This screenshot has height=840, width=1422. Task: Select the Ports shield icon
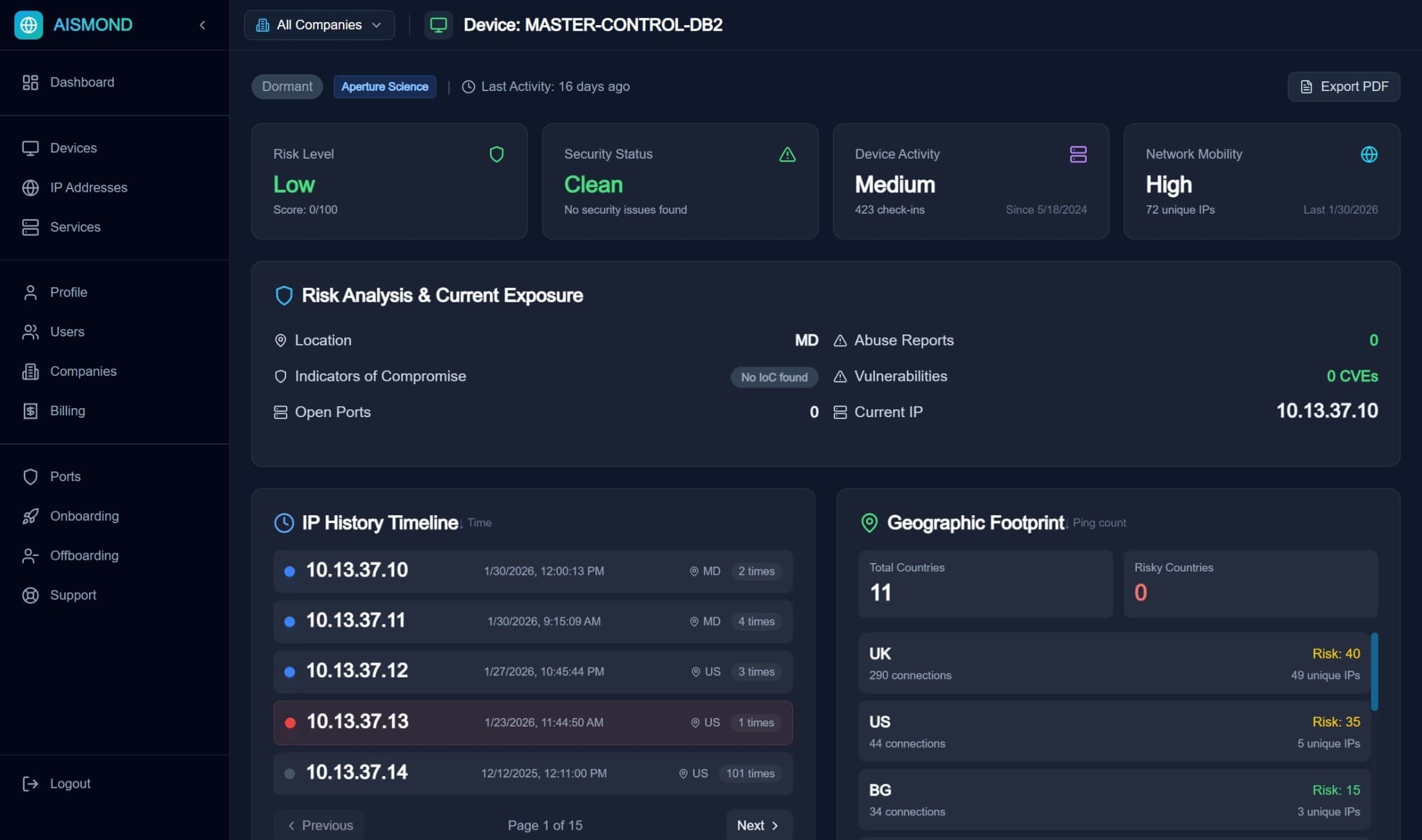(x=30, y=476)
